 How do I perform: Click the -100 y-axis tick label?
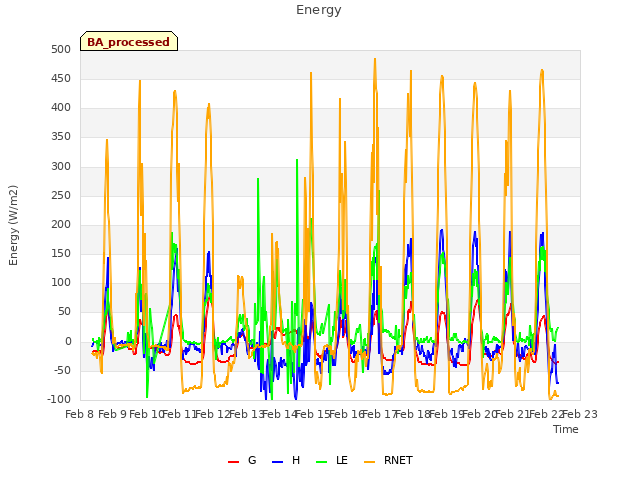pyautogui.click(x=59, y=399)
